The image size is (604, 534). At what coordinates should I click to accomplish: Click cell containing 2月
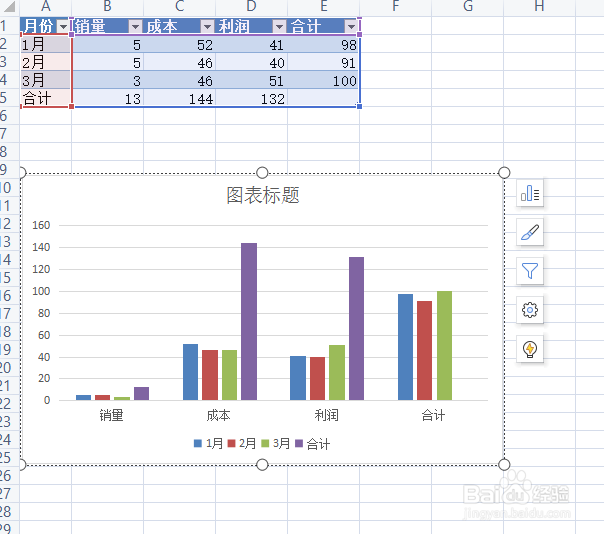pyautogui.click(x=45, y=62)
